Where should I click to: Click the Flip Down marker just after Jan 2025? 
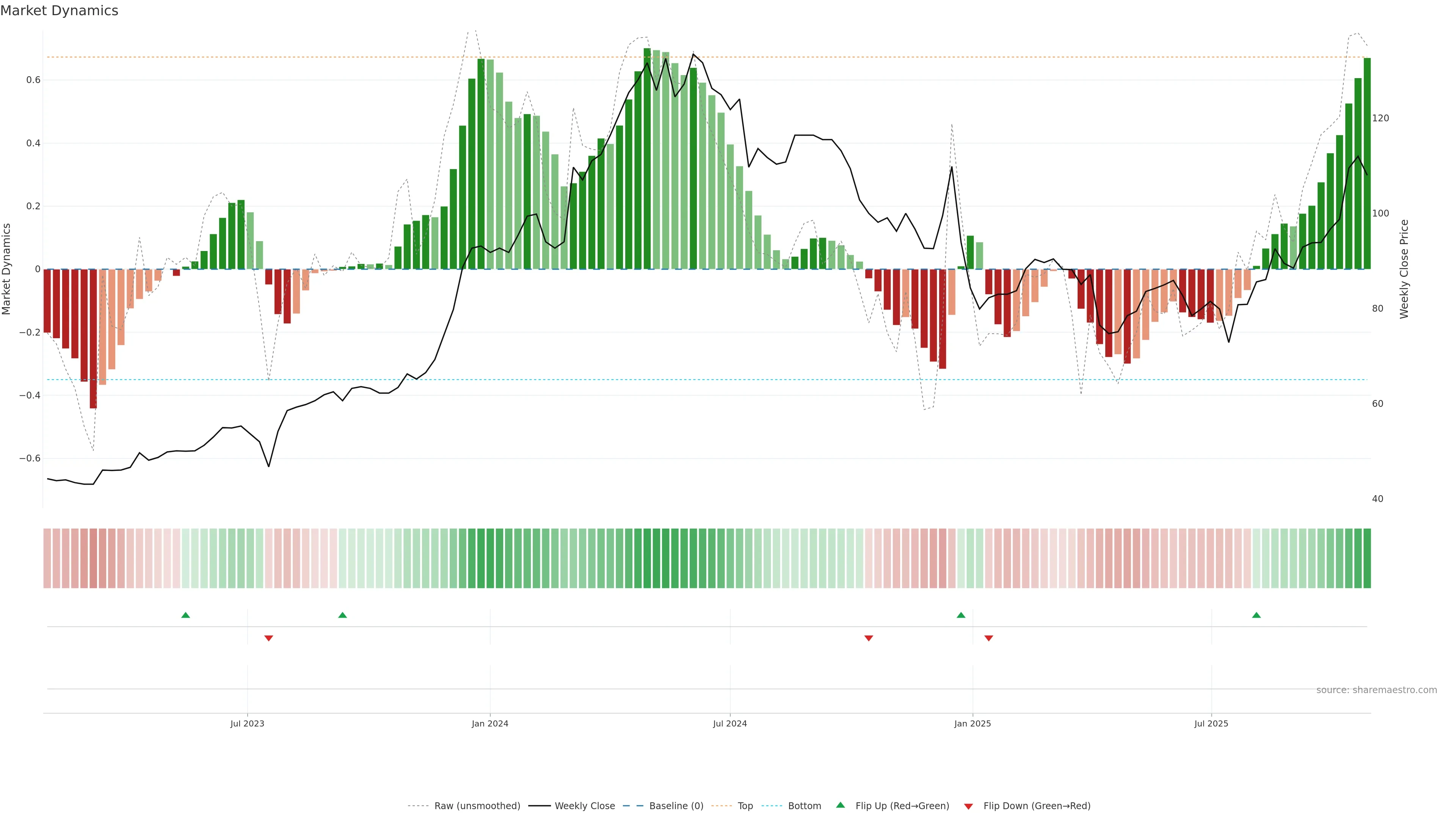click(988, 638)
